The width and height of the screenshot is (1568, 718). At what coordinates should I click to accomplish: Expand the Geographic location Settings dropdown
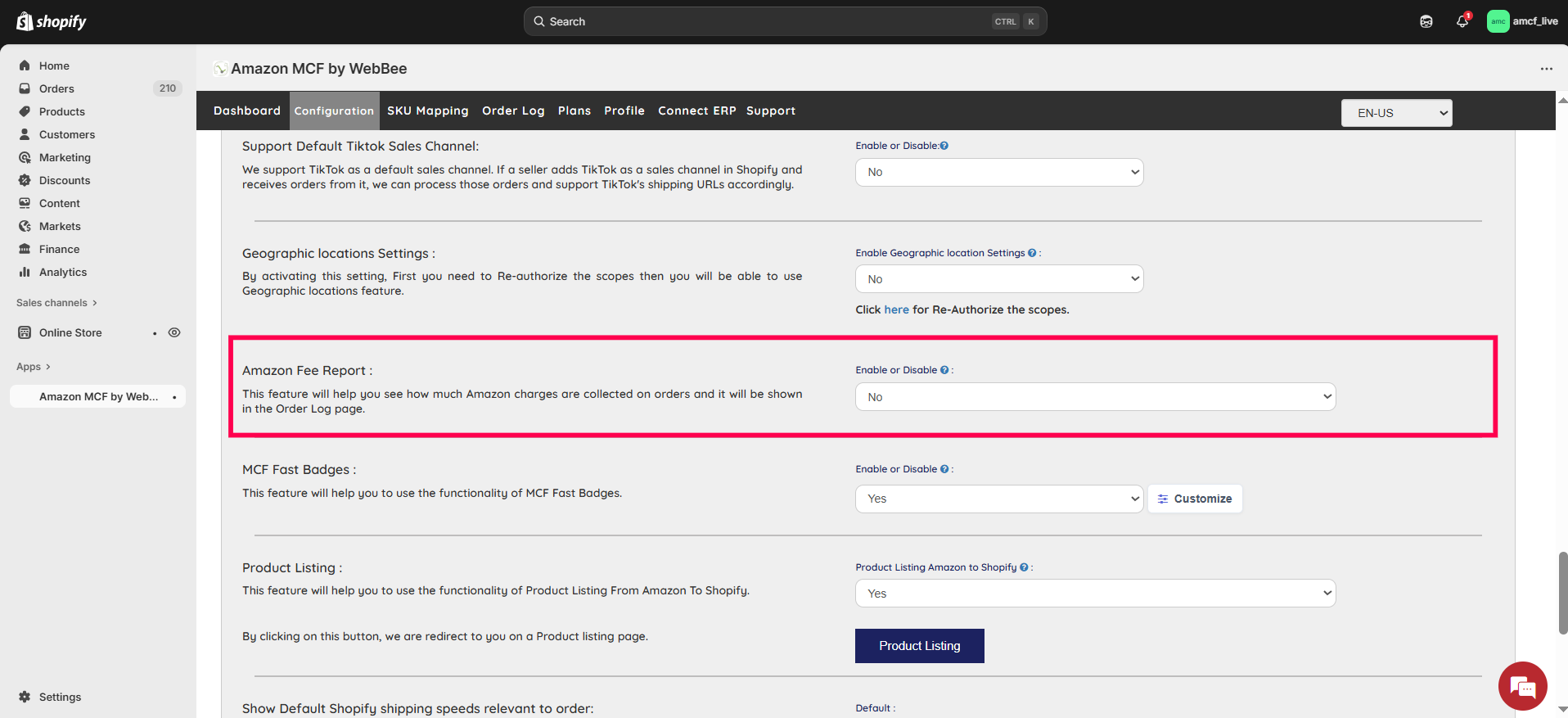click(x=998, y=279)
